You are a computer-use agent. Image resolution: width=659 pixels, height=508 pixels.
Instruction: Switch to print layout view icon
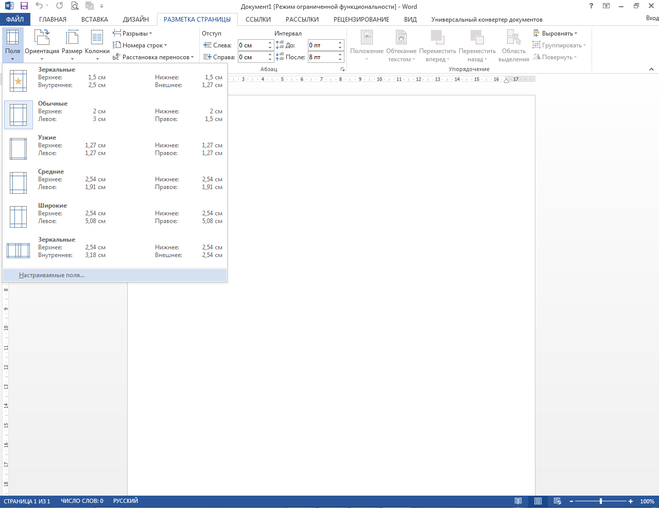pos(538,501)
